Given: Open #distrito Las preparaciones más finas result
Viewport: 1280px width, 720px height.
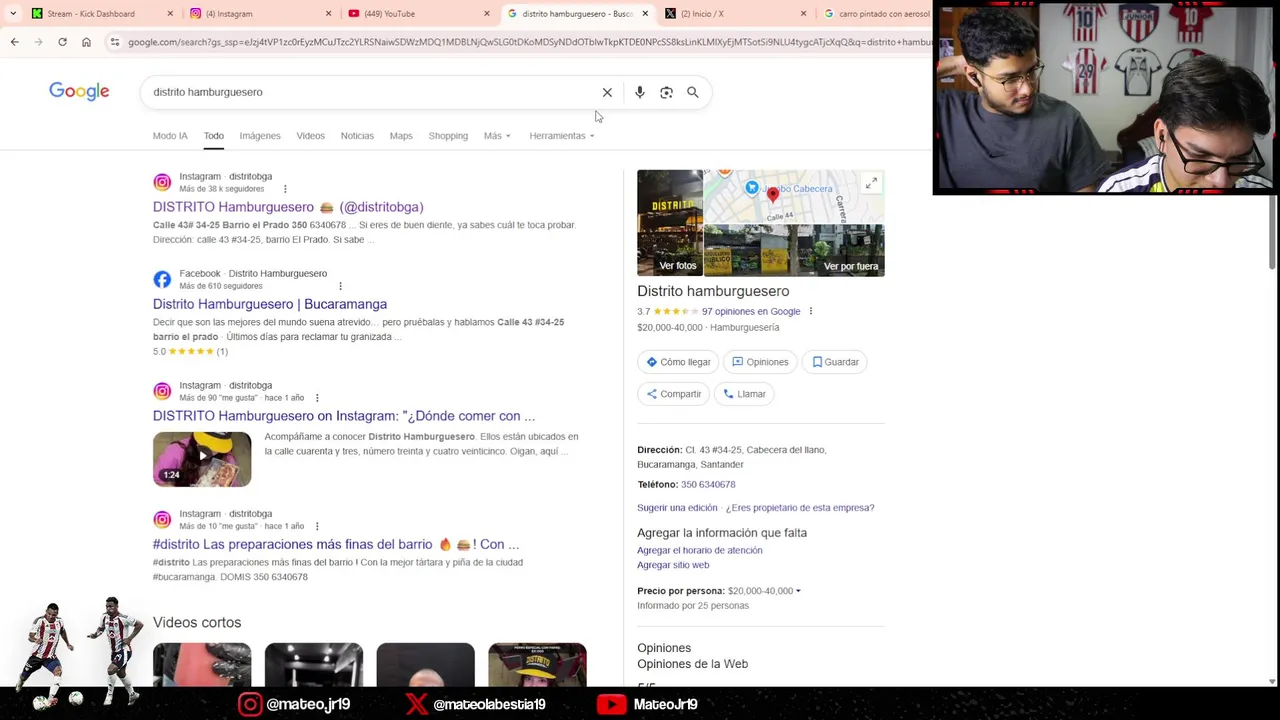Looking at the screenshot, I should [336, 544].
